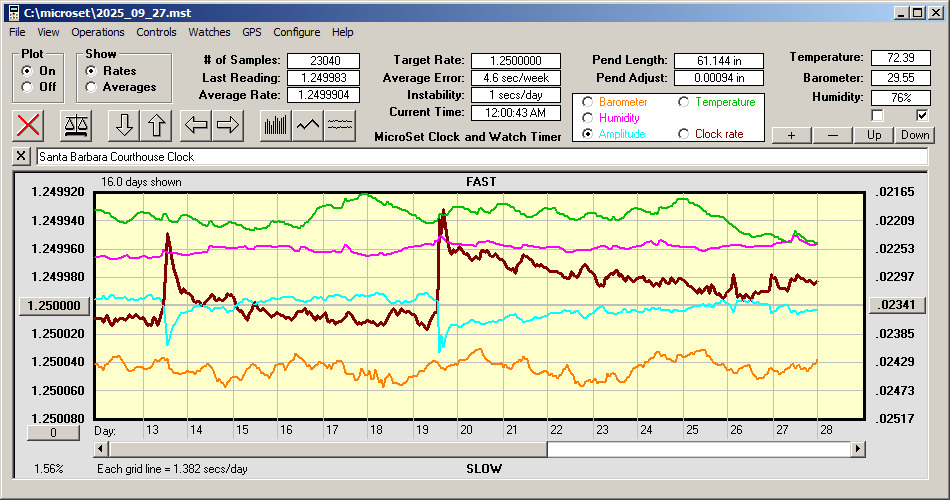Click the plus zoom button

coord(791,135)
